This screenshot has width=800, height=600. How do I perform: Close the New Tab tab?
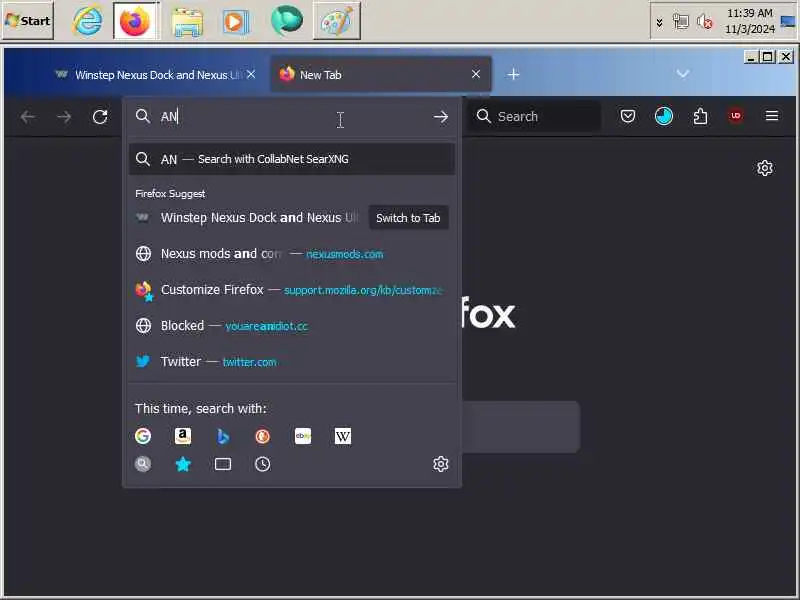point(476,74)
